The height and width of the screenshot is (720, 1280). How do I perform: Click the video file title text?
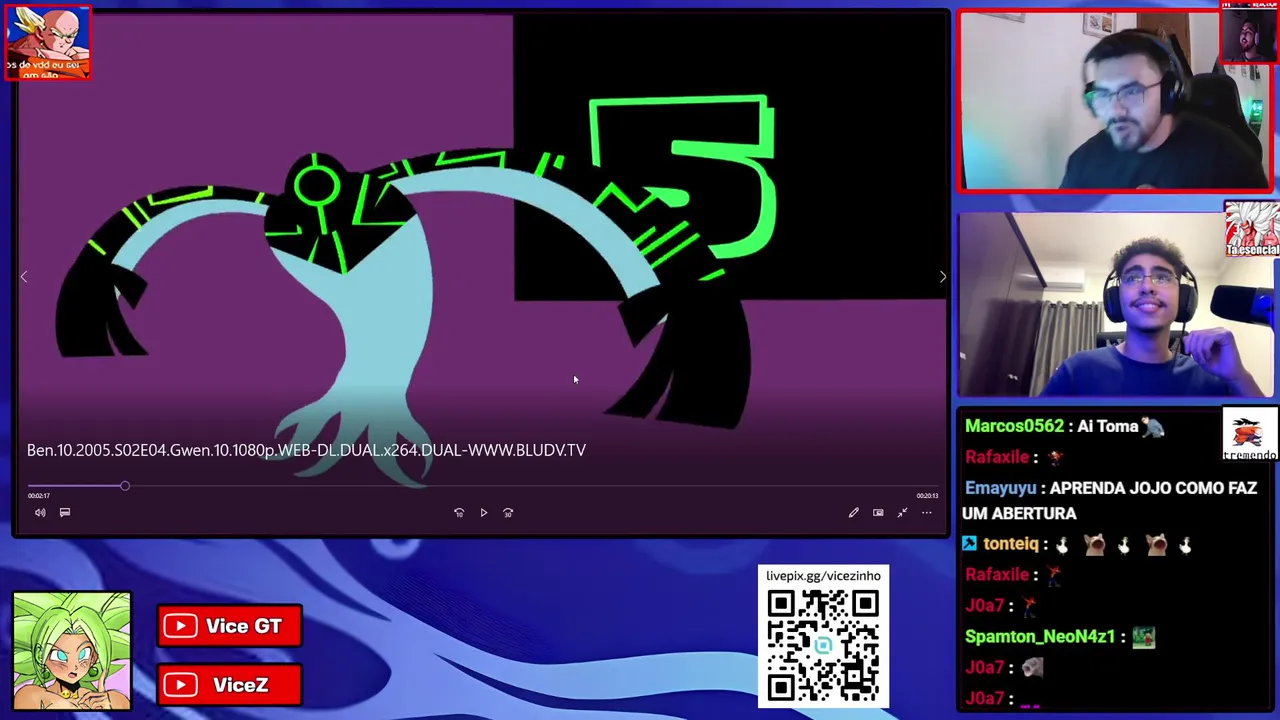pos(306,450)
